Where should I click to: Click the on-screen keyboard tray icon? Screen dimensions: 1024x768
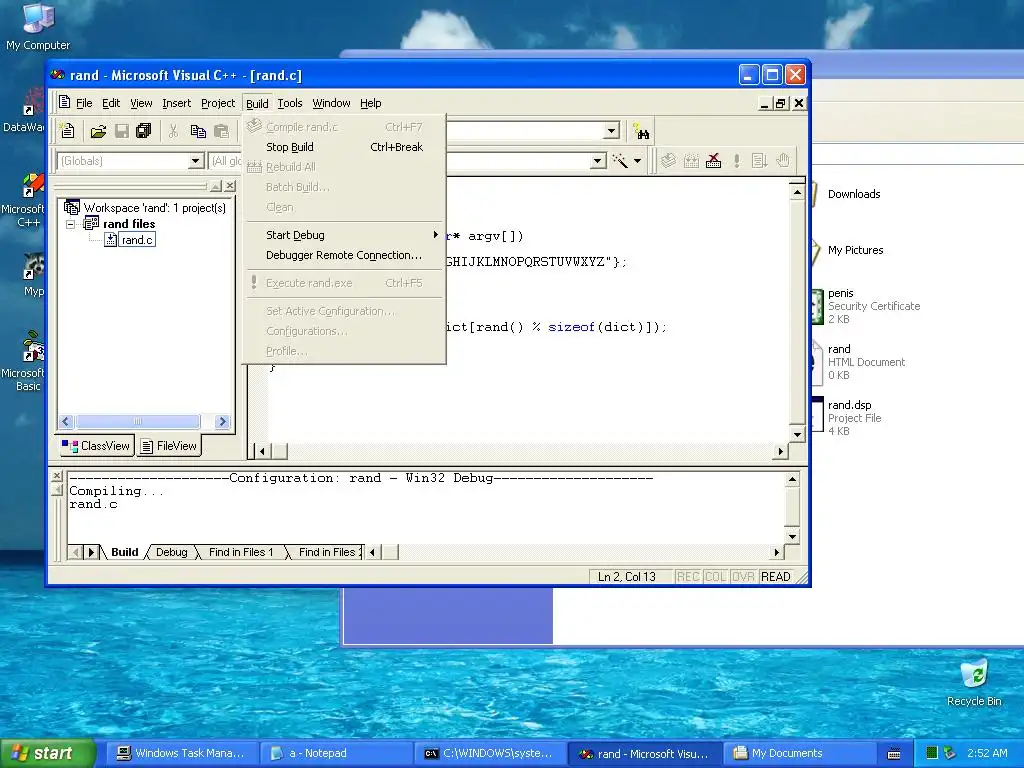click(x=894, y=754)
